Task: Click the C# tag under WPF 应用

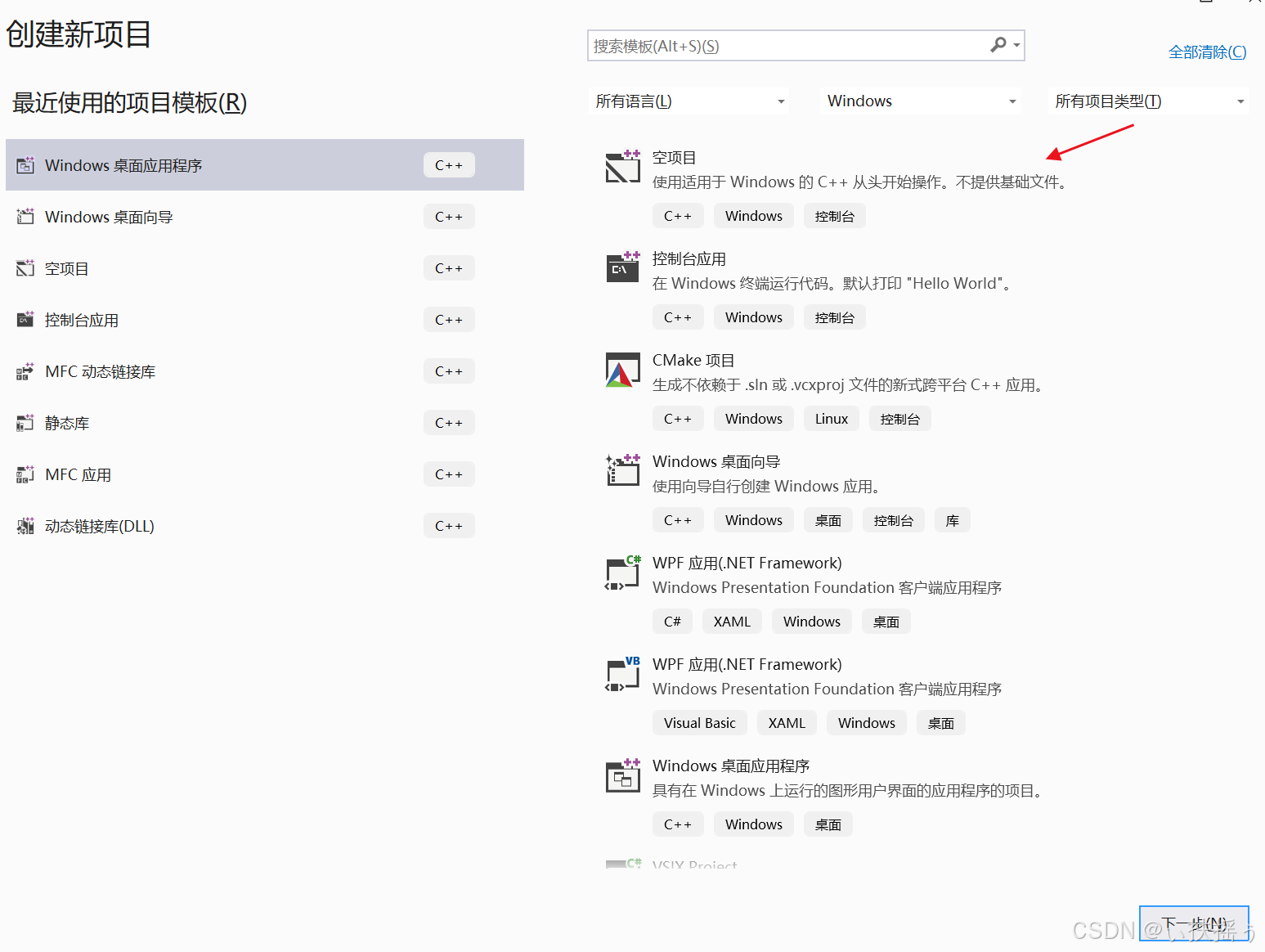Action: pos(672,622)
